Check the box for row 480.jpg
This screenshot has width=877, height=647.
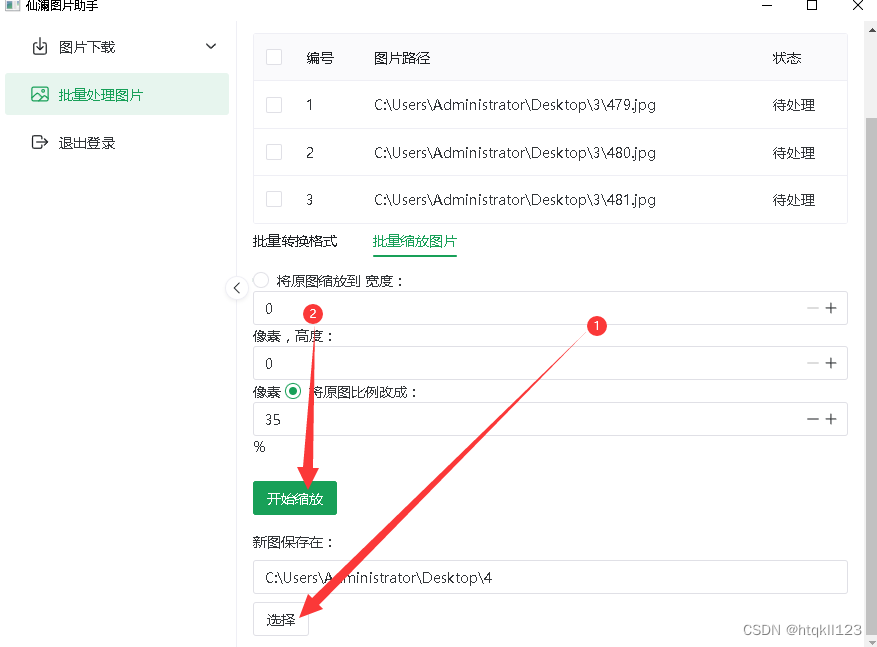[x=274, y=152]
